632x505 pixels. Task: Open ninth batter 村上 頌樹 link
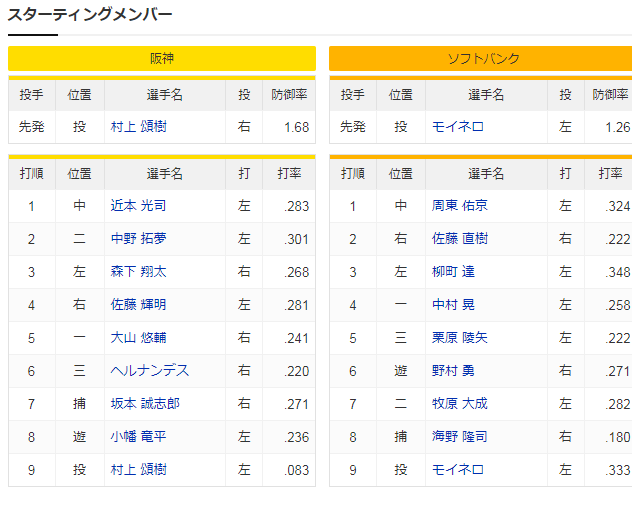(138, 470)
